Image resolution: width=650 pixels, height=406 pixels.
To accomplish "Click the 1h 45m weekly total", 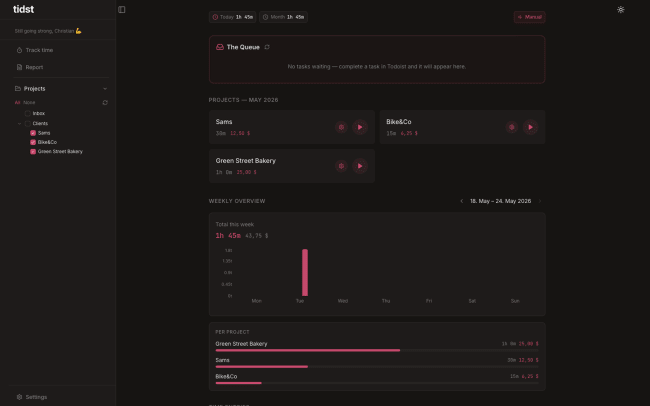I will pos(228,236).
